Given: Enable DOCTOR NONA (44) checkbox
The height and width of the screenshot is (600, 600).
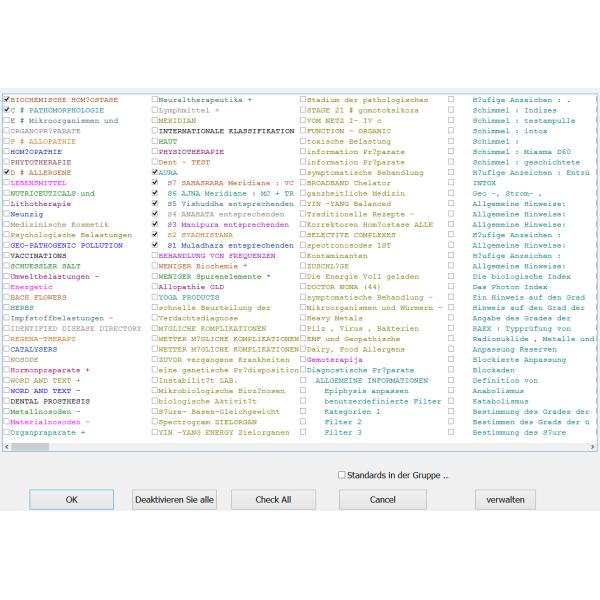Looking at the screenshot, I should point(304,287).
